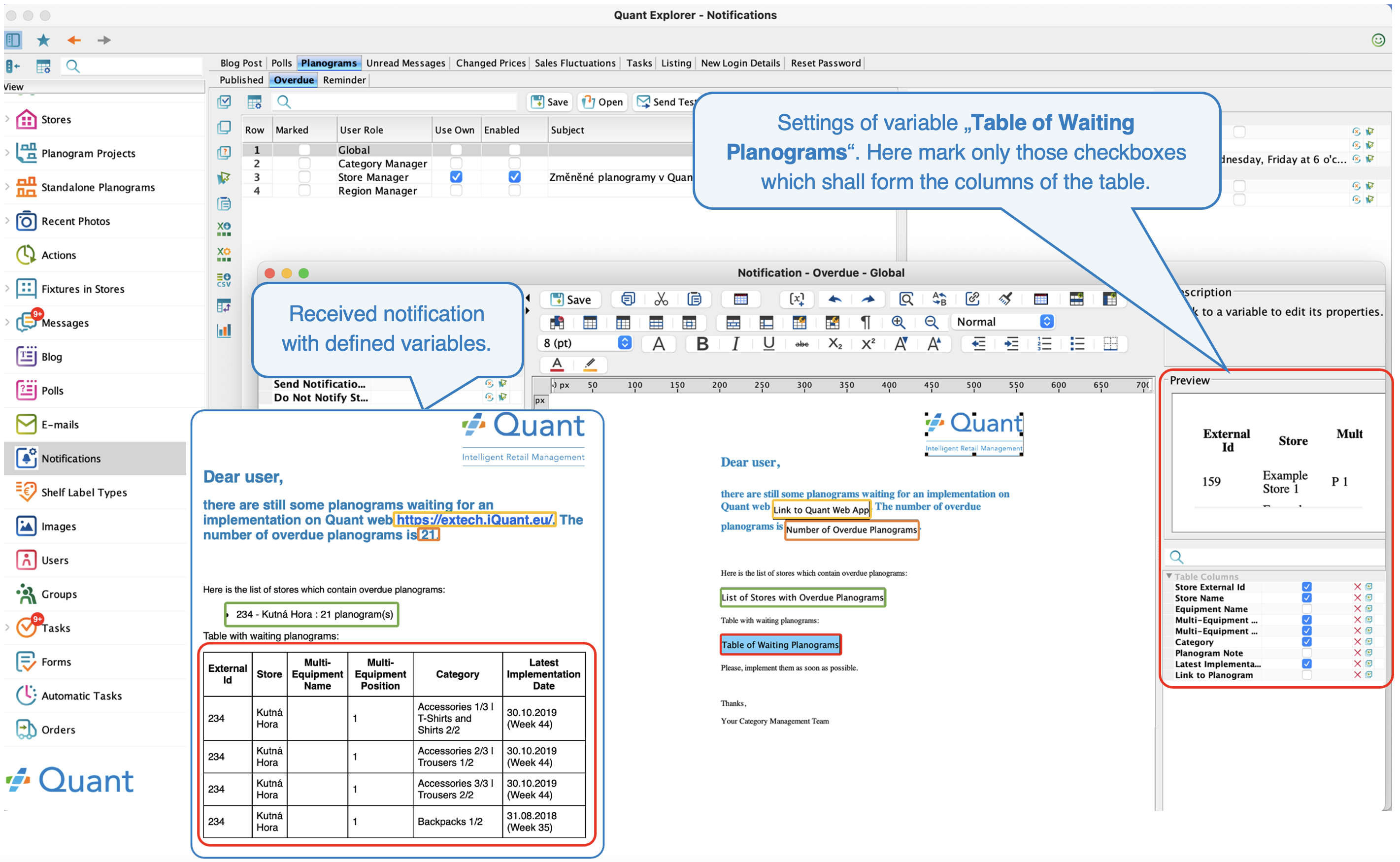Clear formatting with the brush icon
Screen dimensions: 1400x862
[1005, 299]
